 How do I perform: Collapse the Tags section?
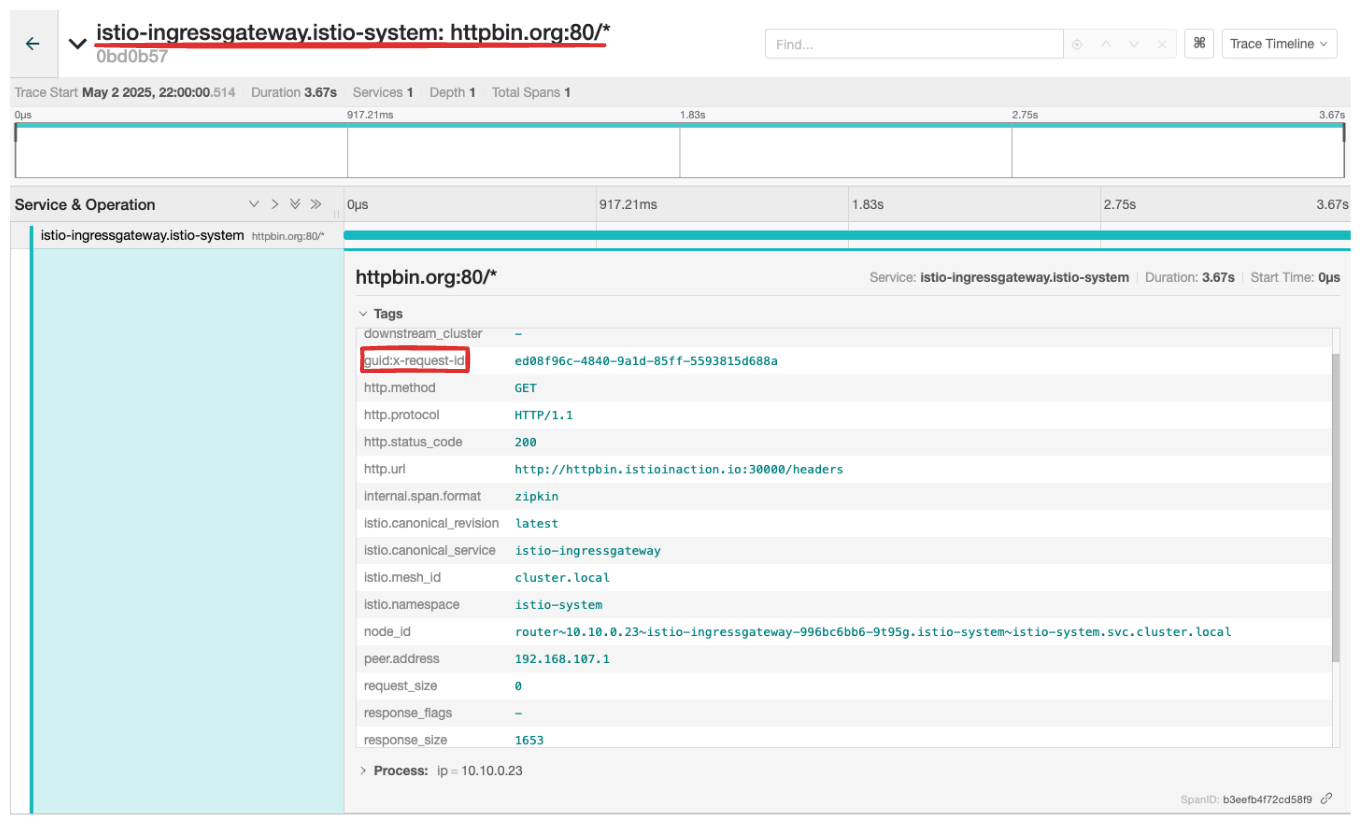380,313
